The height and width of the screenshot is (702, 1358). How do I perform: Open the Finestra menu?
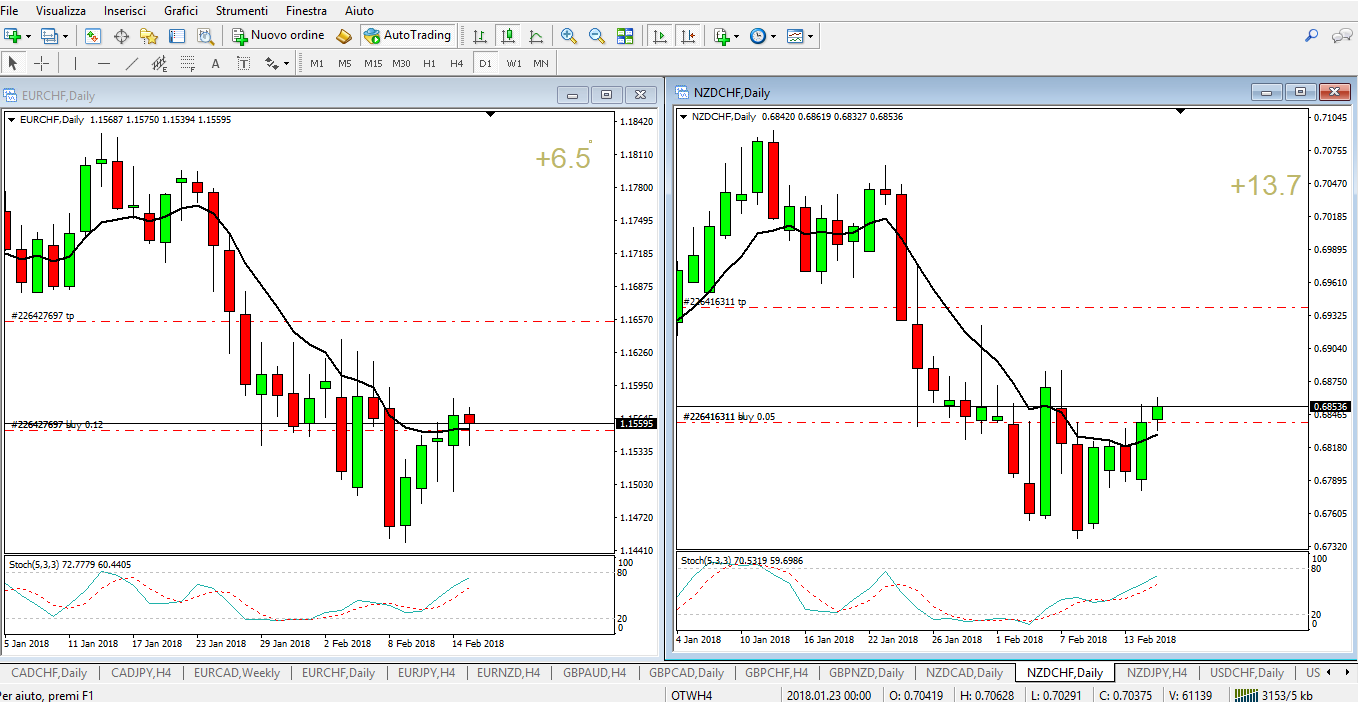pos(306,10)
